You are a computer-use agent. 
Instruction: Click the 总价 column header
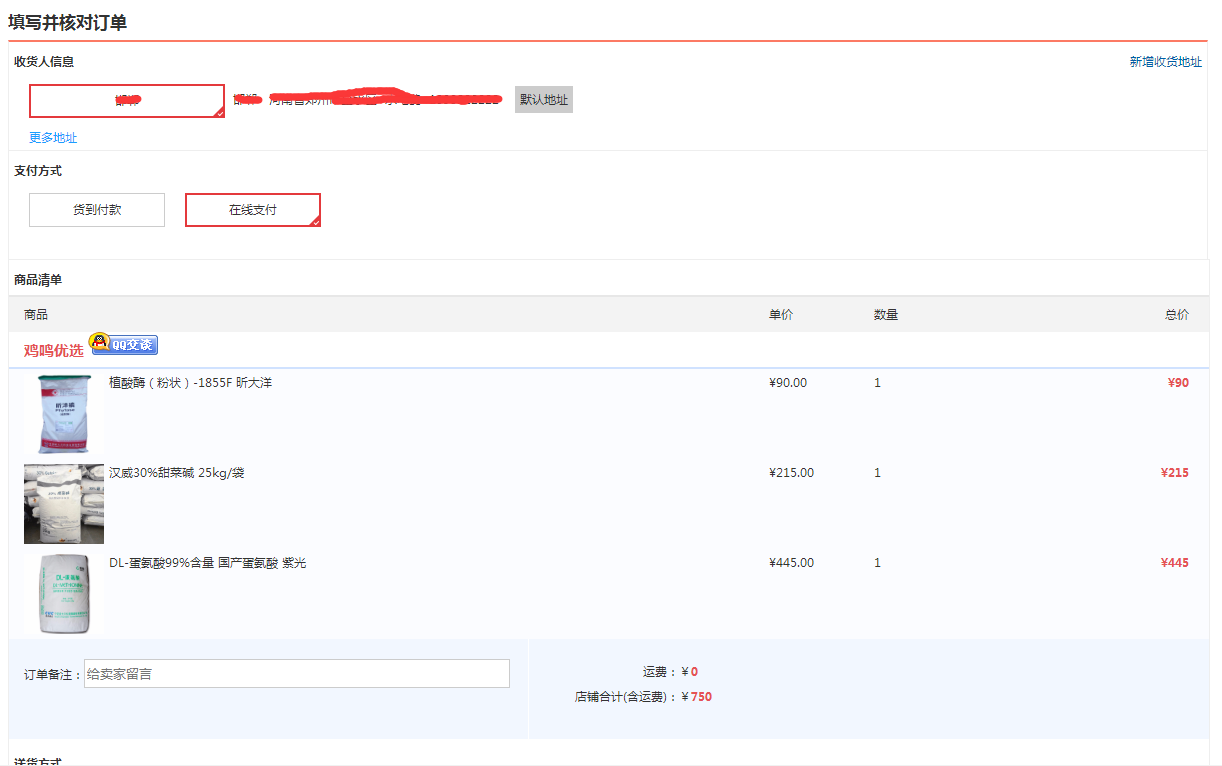[1176, 315]
